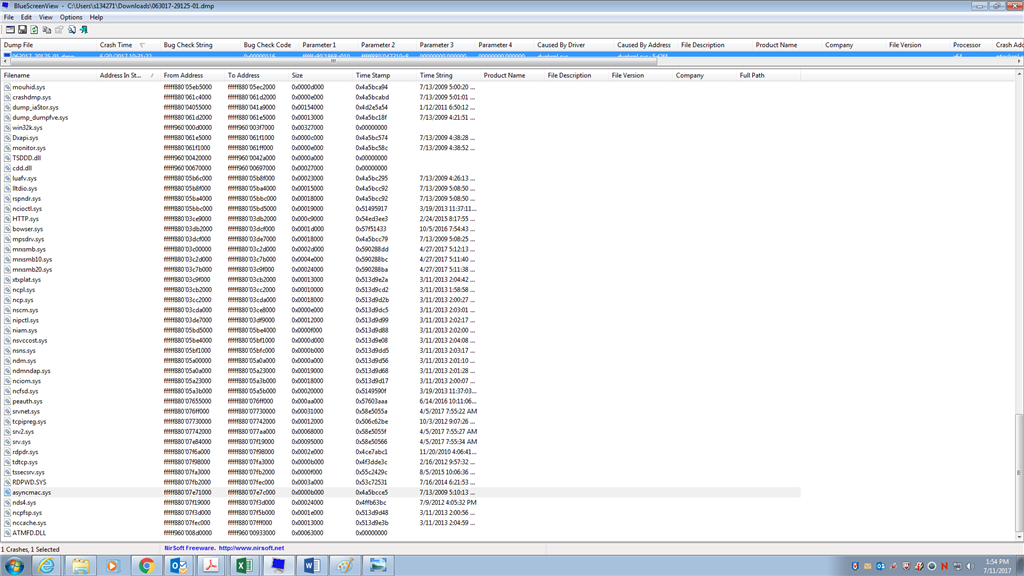Open Windows Explorer from the taskbar
The height and width of the screenshot is (576, 1024).
pos(80,566)
